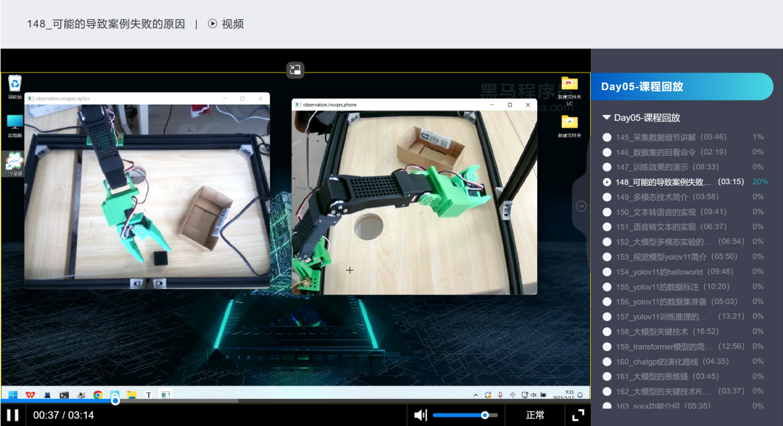Click the video progress bar handle

click(115, 401)
